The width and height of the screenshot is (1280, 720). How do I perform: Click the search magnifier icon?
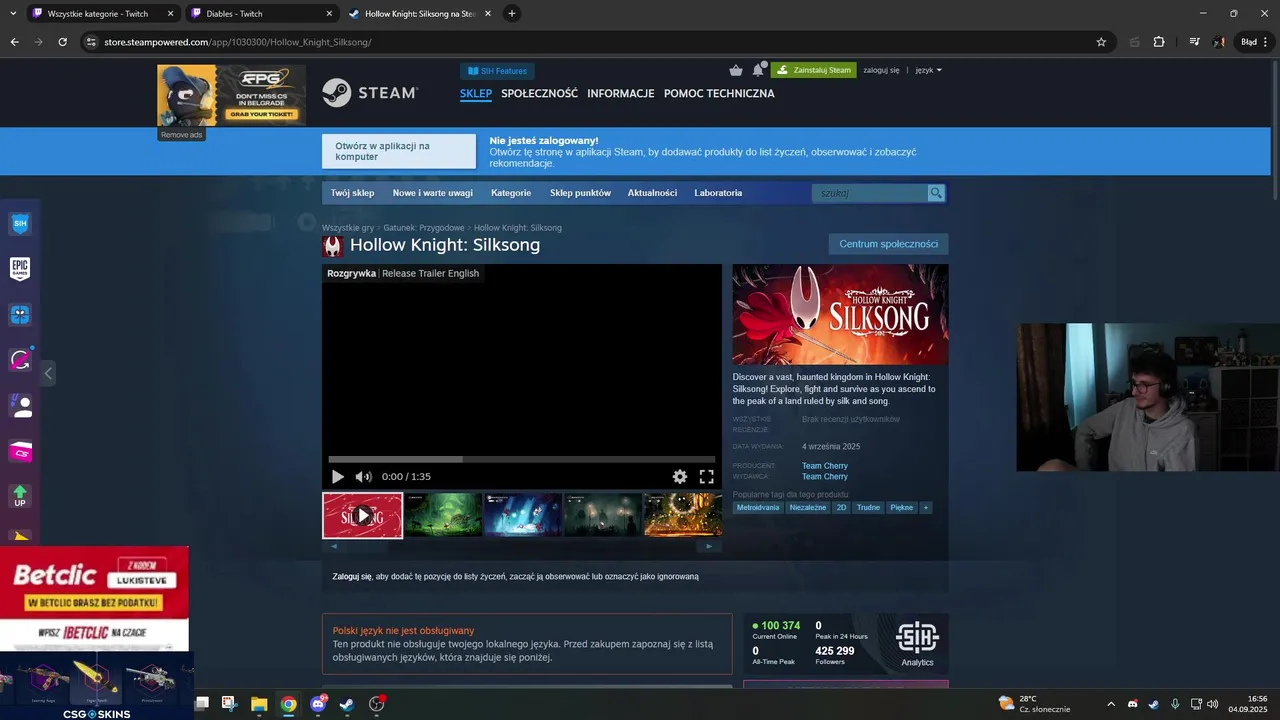click(936, 193)
